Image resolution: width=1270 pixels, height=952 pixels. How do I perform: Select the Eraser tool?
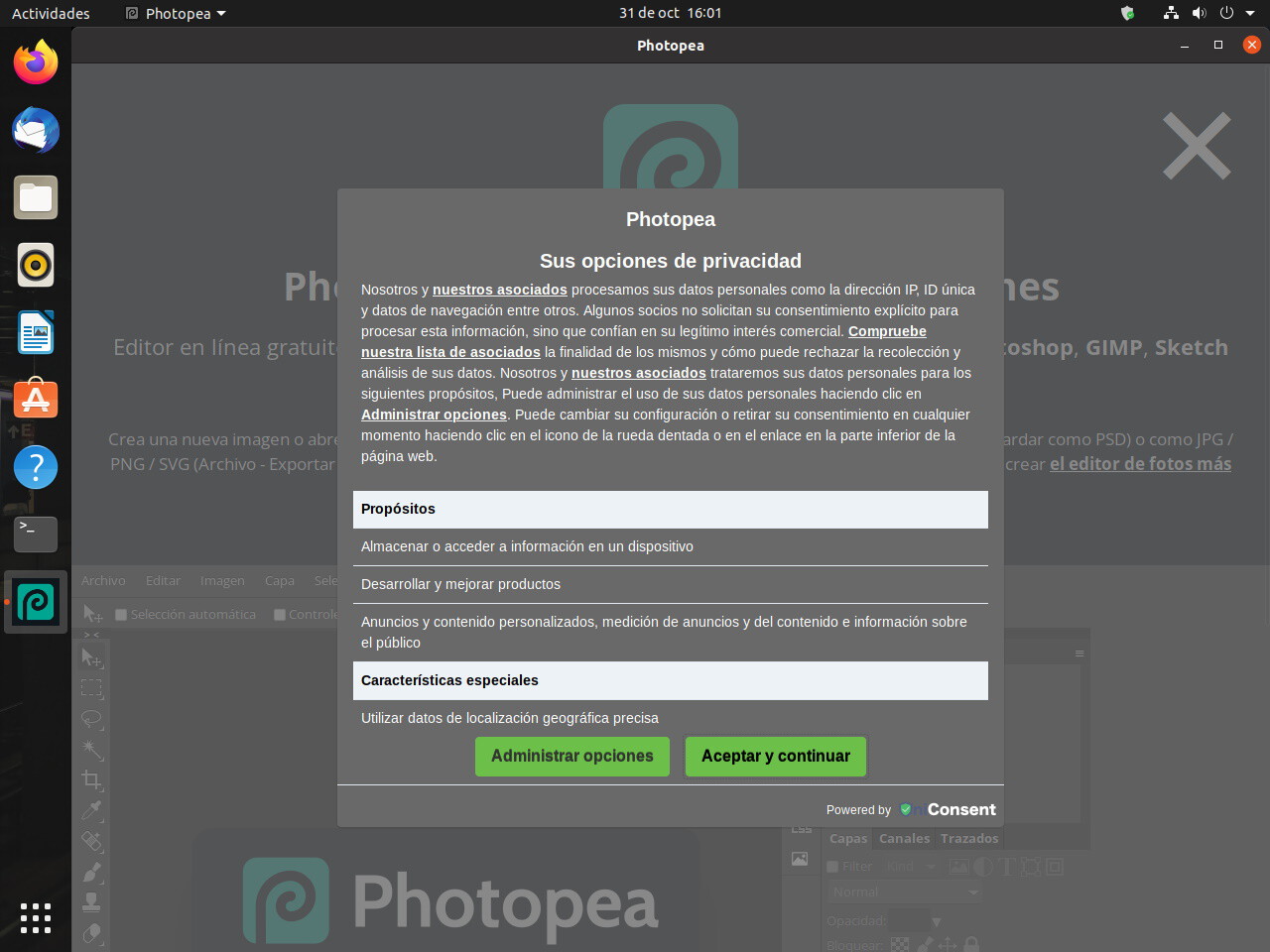tap(91, 933)
